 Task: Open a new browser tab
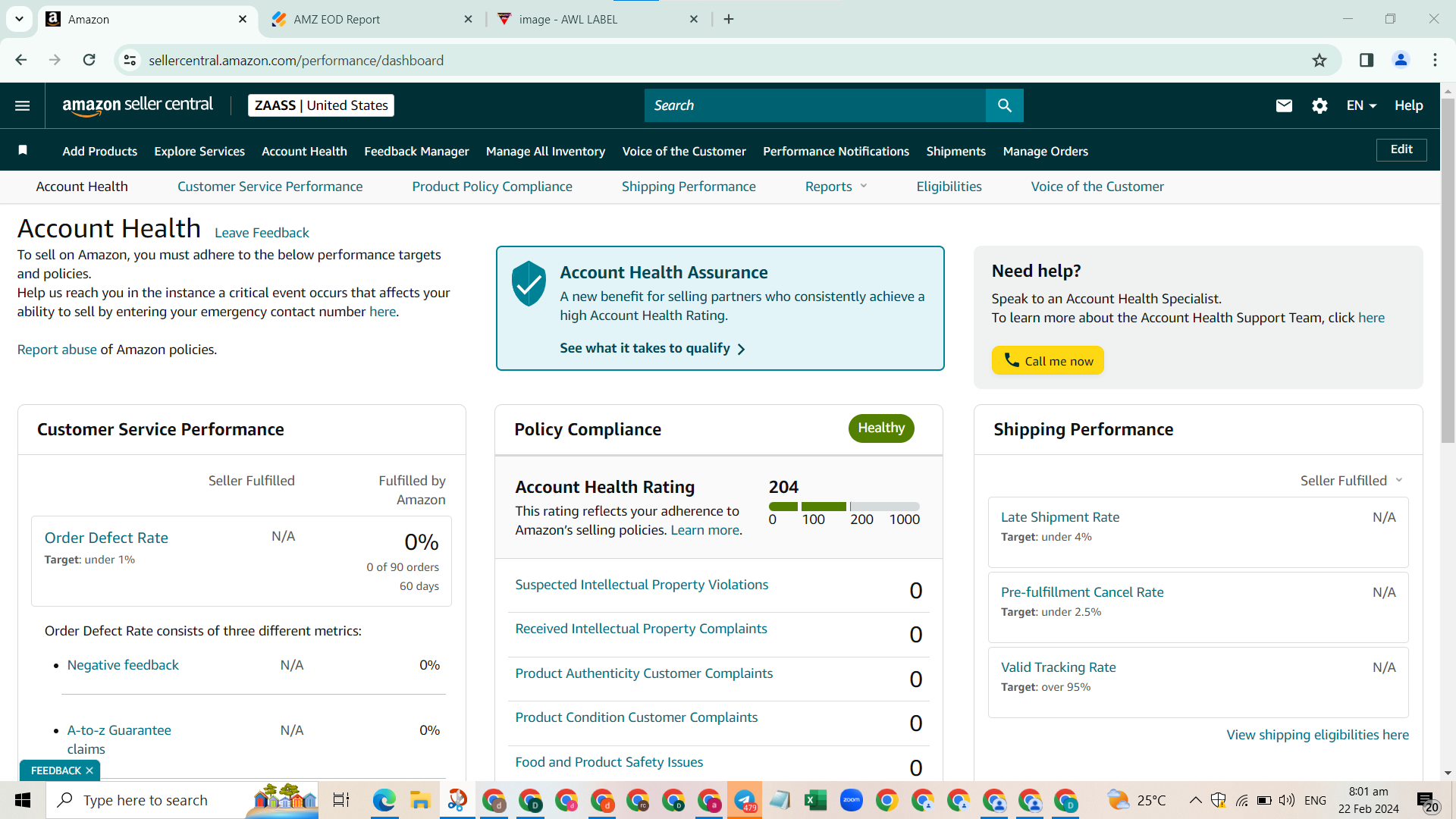(729, 19)
